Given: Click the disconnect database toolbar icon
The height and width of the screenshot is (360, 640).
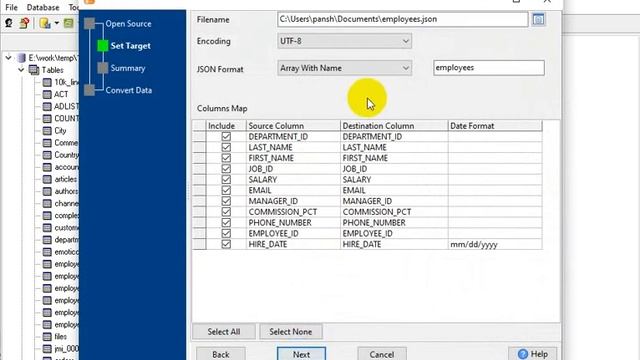Looking at the screenshot, I should point(24,23).
